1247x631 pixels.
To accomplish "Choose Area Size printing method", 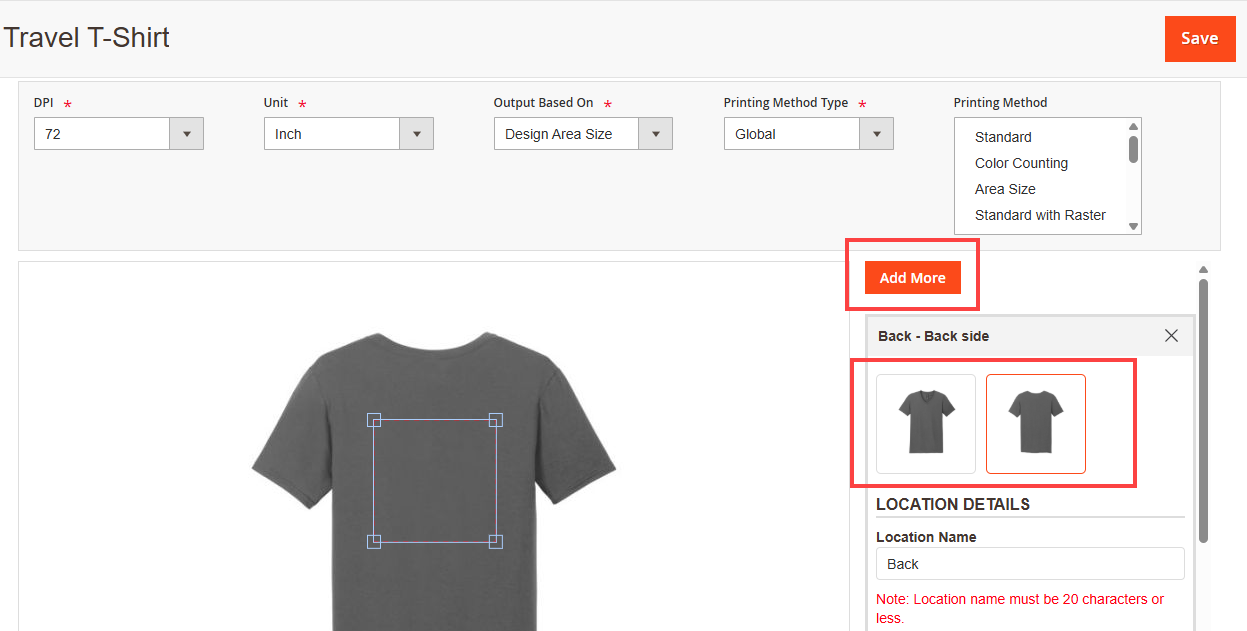I will point(1005,189).
